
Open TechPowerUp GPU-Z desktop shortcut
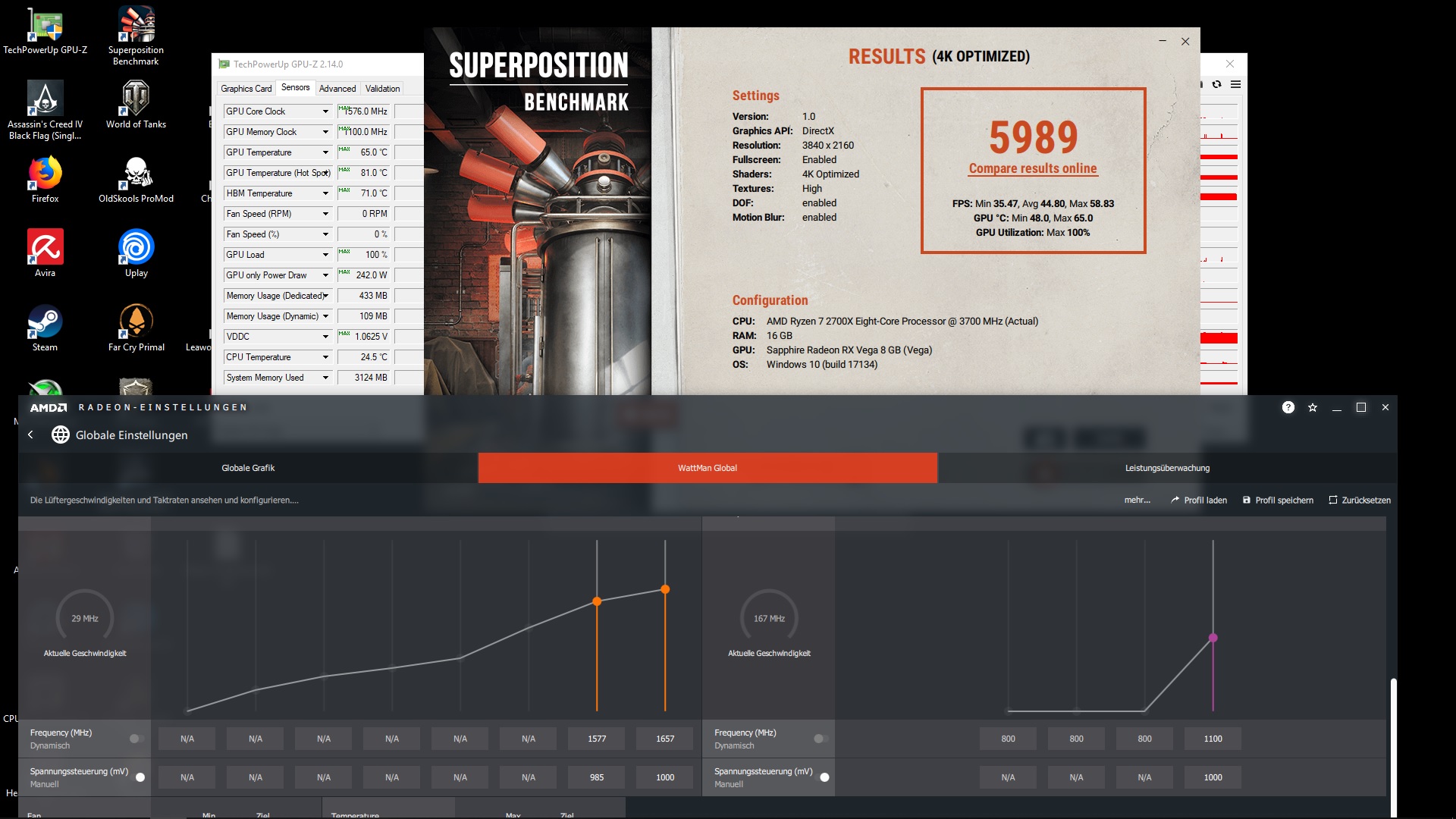[x=45, y=31]
